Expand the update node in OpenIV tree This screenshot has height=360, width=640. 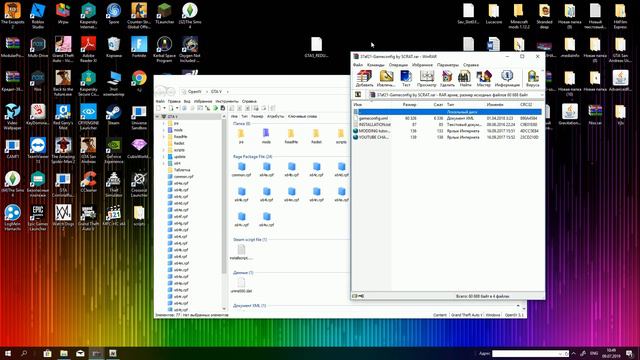click(x=164, y=157)
